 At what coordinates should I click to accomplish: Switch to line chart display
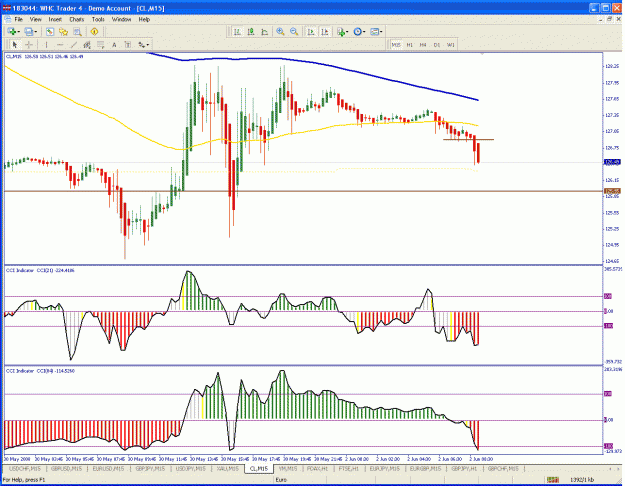tap(264, 31)
